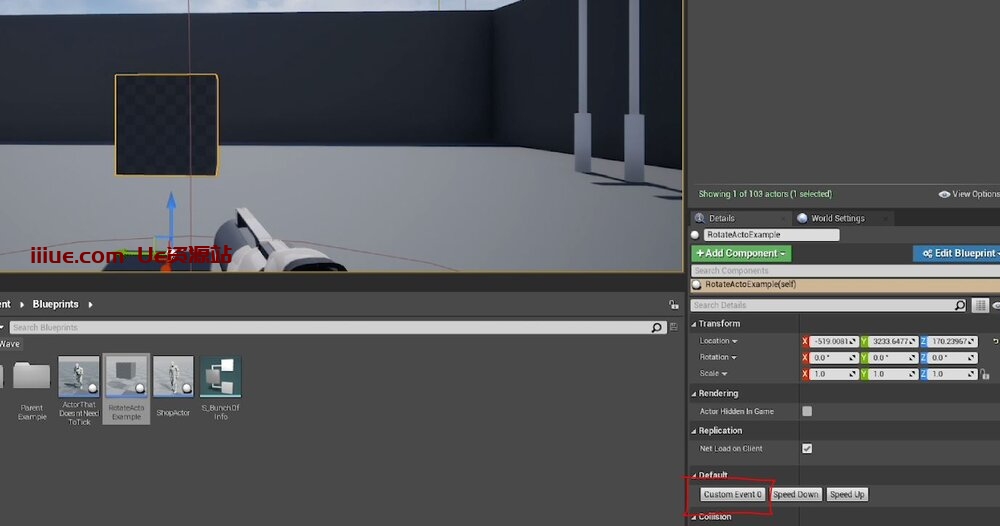Image resolution: width=1000 pixels, height=526 pixels.
Task: Click the Content Browser lock icon
Action: [x=674, y=304]
